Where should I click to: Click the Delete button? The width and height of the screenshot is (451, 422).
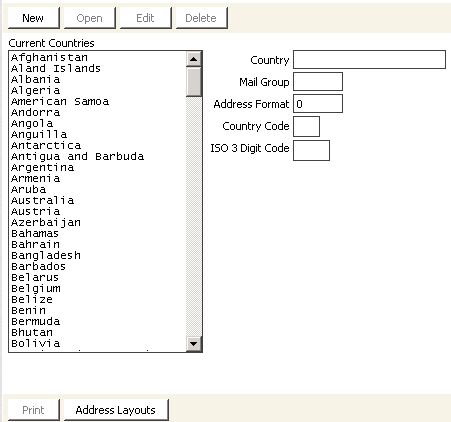[x=202, y=18]
